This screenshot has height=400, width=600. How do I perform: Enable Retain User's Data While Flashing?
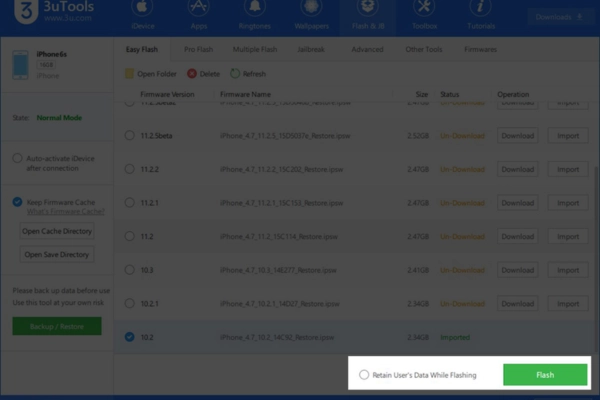click(364, 375)
